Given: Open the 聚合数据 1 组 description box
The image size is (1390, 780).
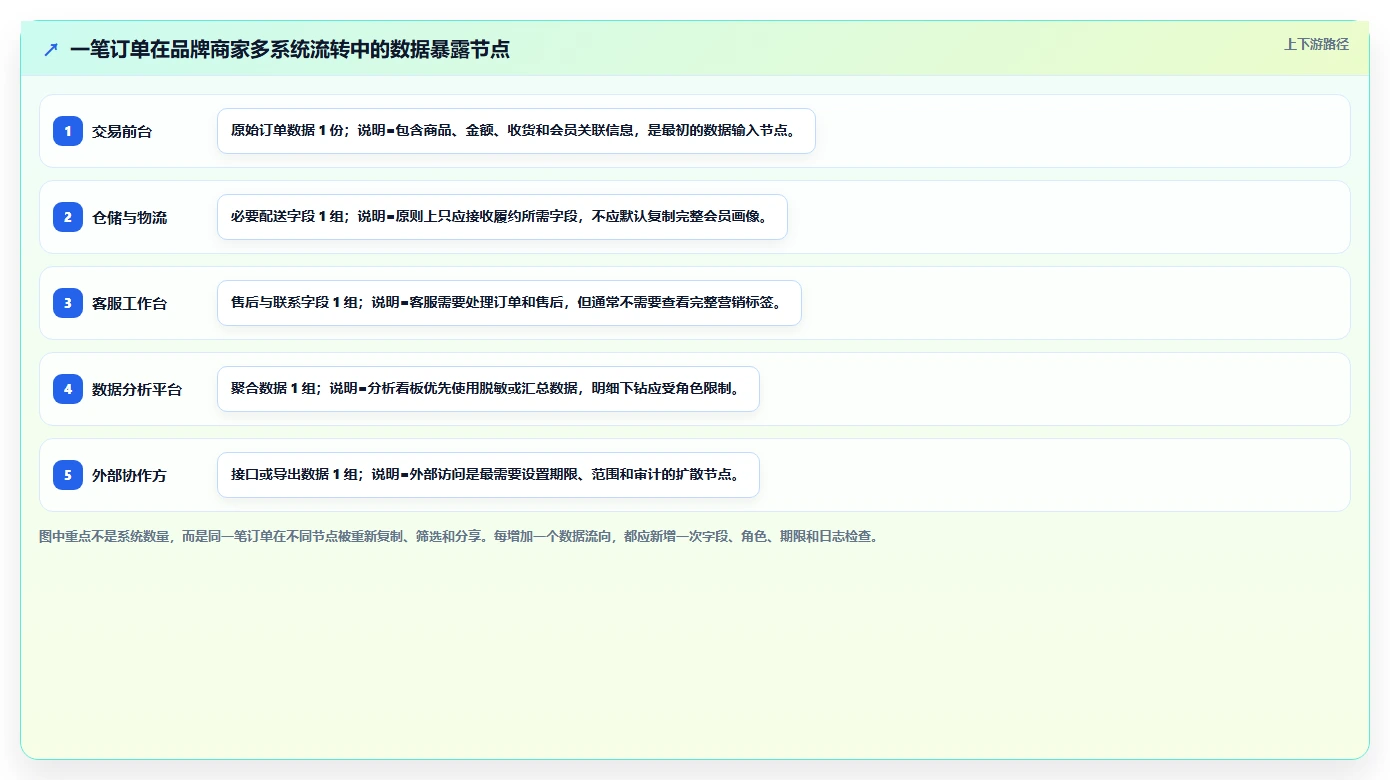Looking at the screenshot, I should pyautogui.click(x=488, y=389).
